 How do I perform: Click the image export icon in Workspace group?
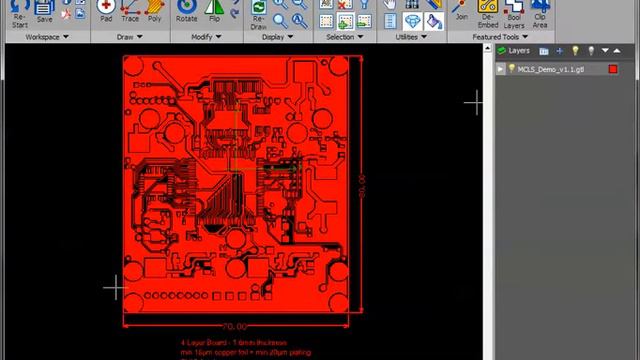(80, 14)
